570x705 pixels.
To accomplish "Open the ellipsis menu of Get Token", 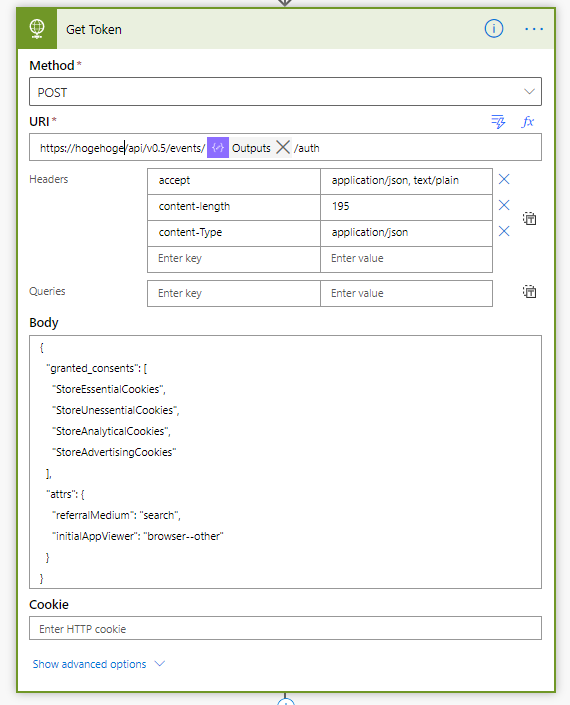I will (x=534, y=29).
